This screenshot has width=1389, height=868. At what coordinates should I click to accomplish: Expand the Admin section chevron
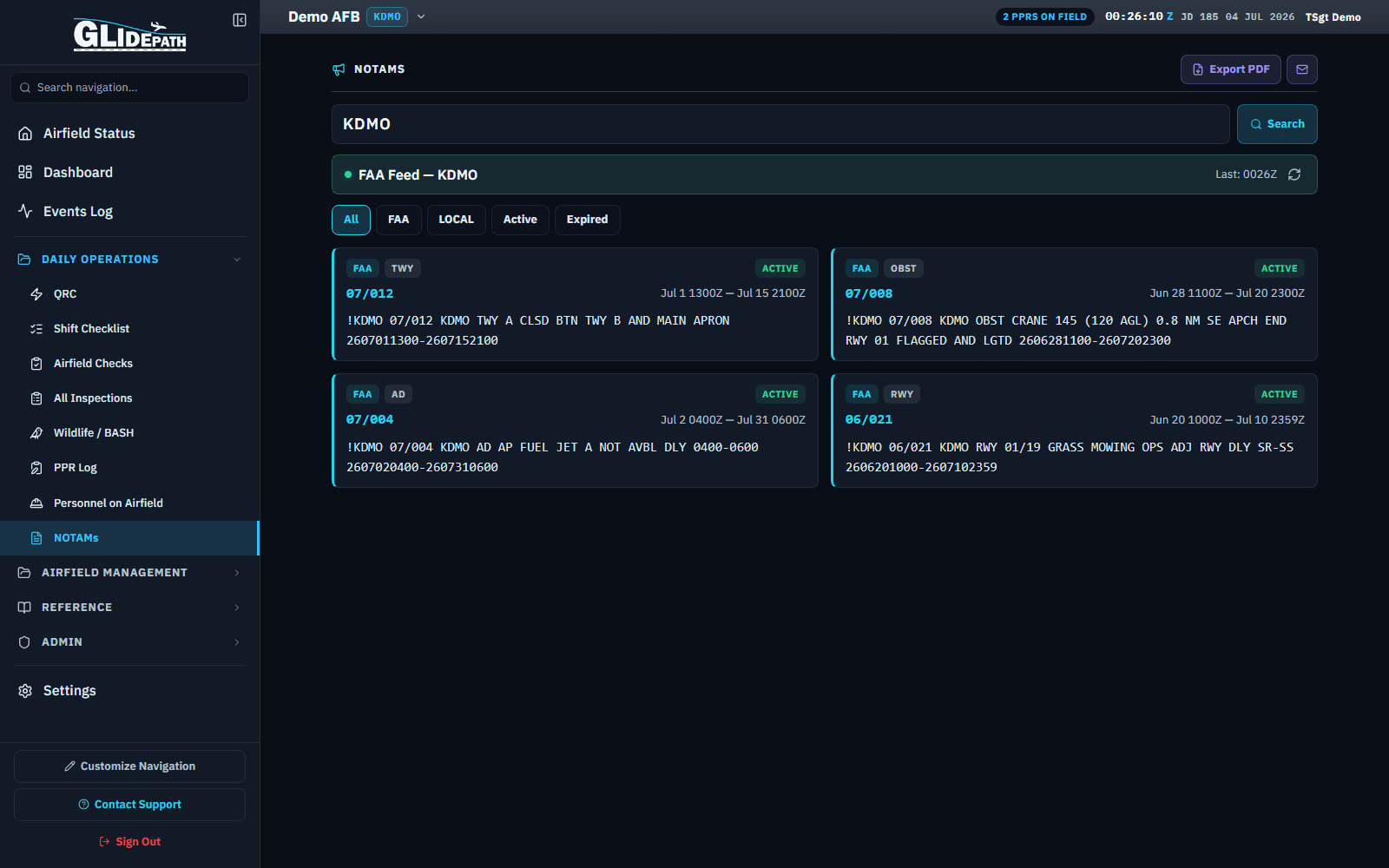tap(237, 642)
